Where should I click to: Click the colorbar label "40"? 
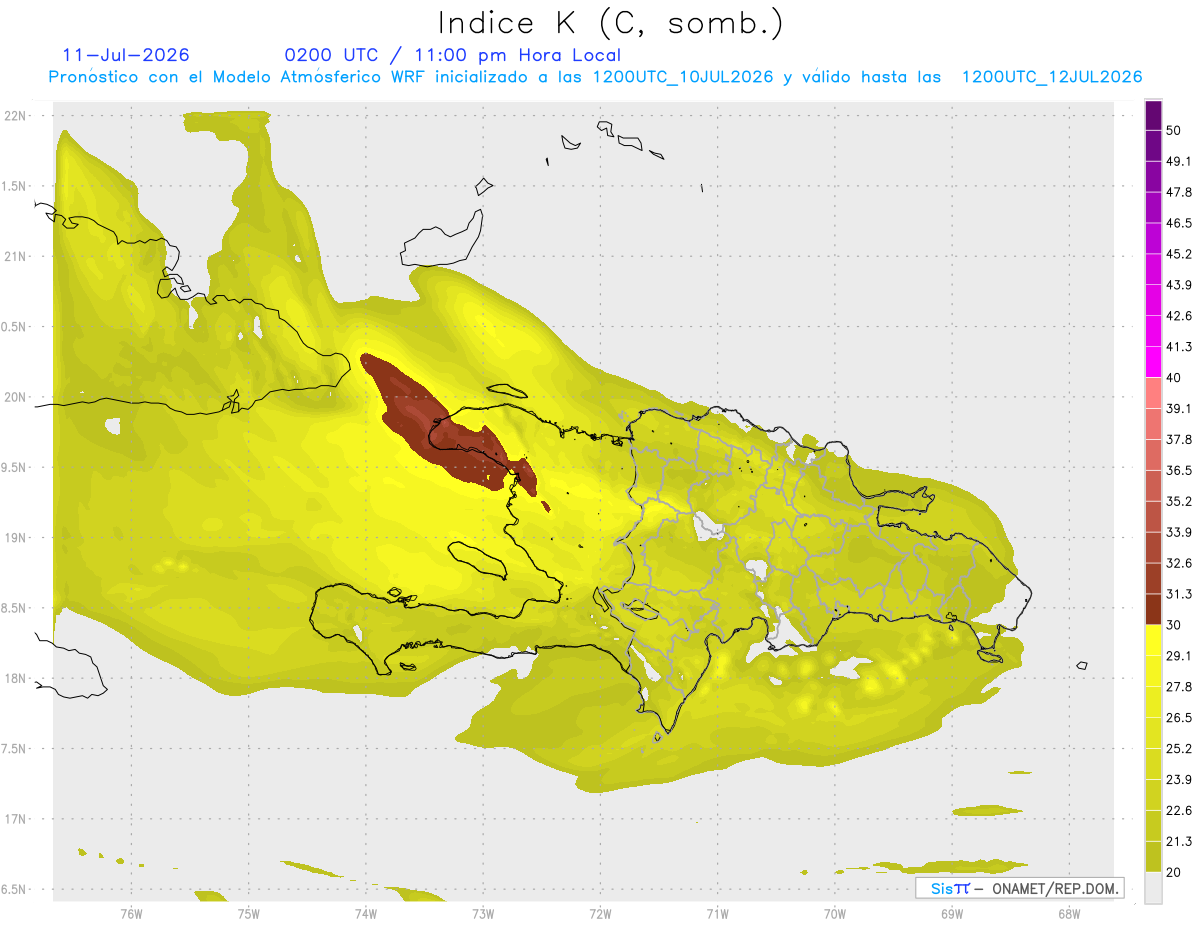click(x=1174, y=377)
